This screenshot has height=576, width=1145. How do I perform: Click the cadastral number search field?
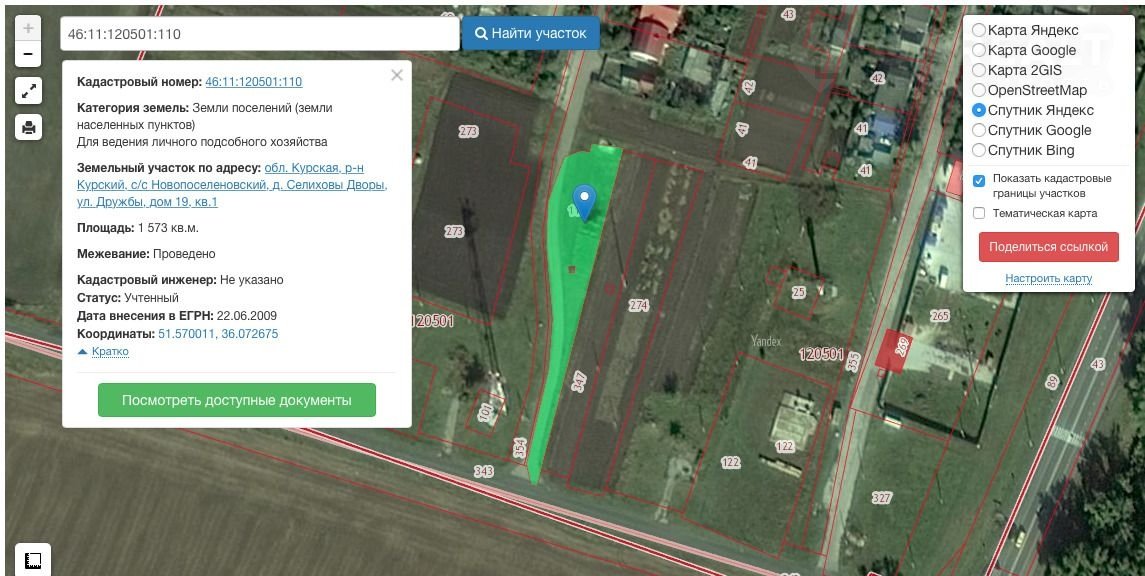(x=259, y=34)
